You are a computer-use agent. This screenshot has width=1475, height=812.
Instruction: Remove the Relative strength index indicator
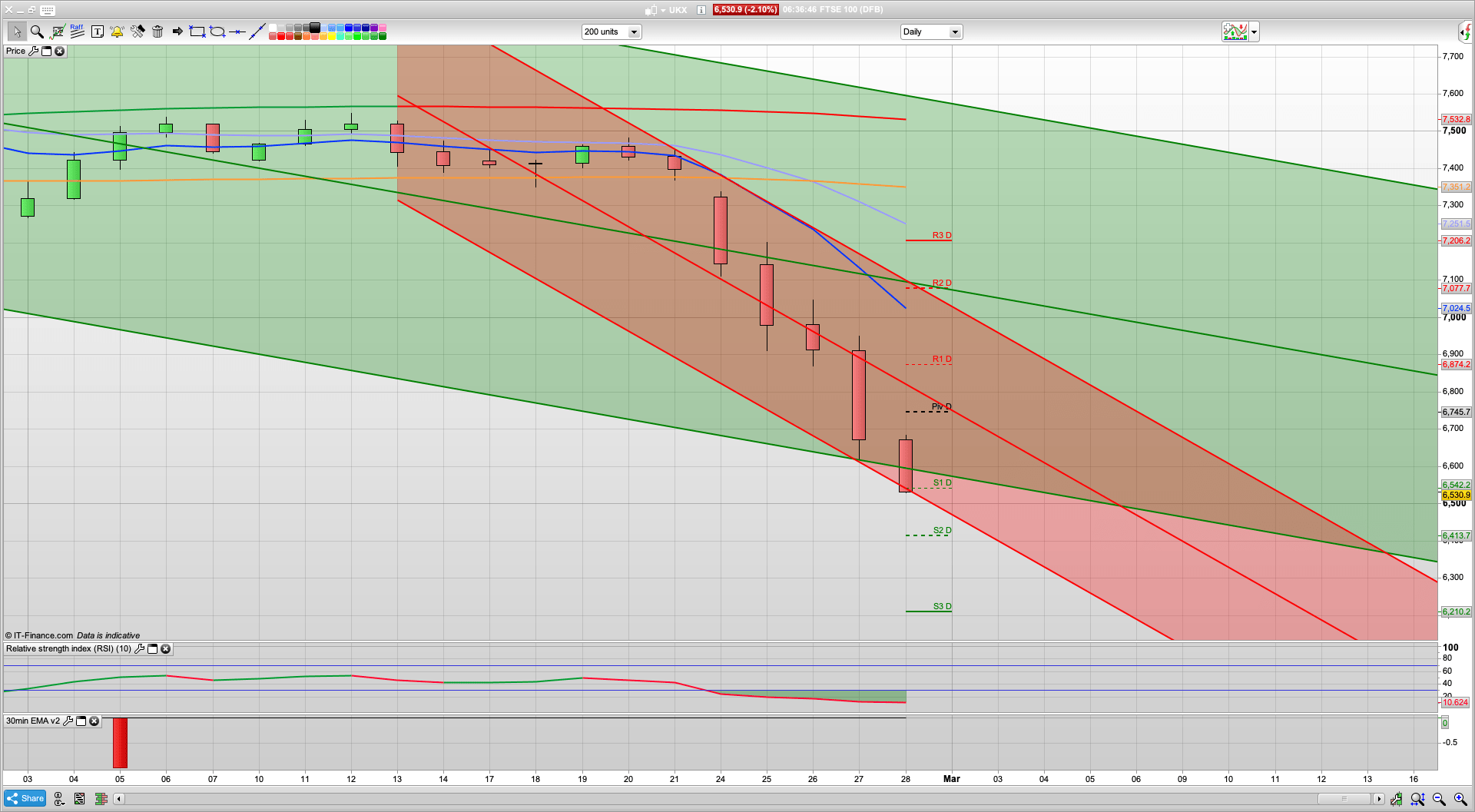tap(165, 649)
